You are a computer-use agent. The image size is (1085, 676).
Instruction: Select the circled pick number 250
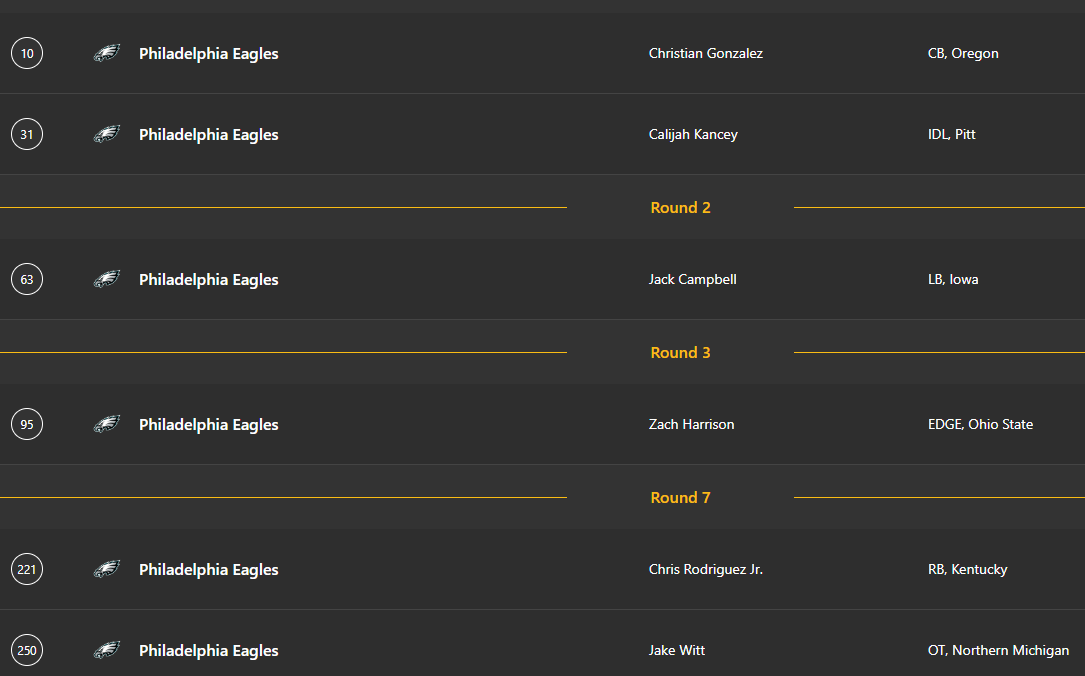click(27, 650)
